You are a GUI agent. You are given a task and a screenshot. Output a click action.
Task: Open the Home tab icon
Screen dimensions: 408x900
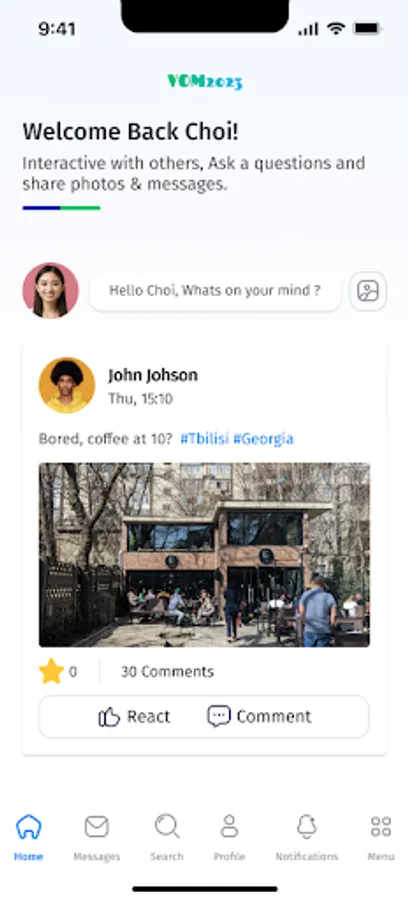pos(29,827)
